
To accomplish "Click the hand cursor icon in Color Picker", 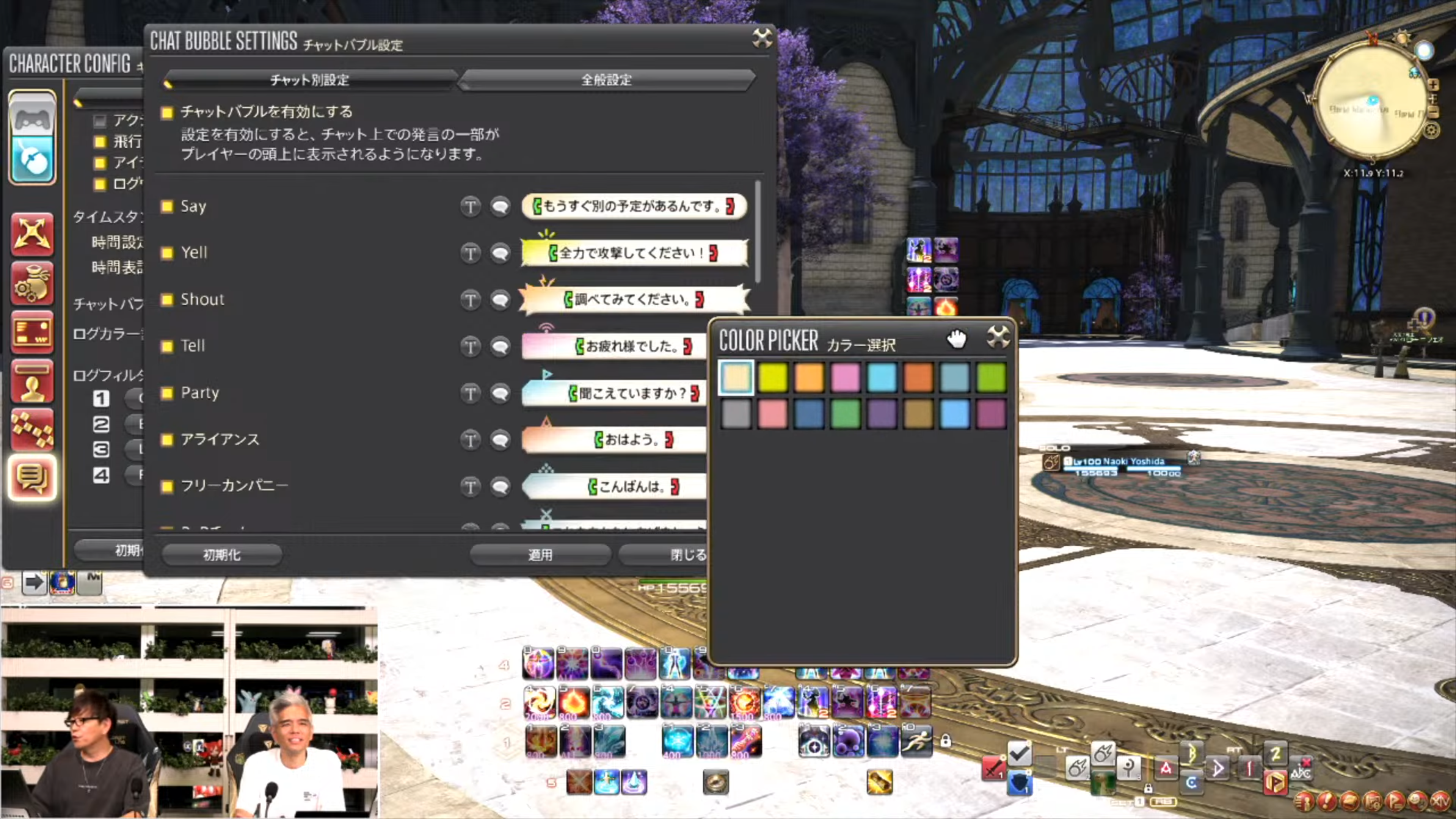I will (x=956, y=339).
